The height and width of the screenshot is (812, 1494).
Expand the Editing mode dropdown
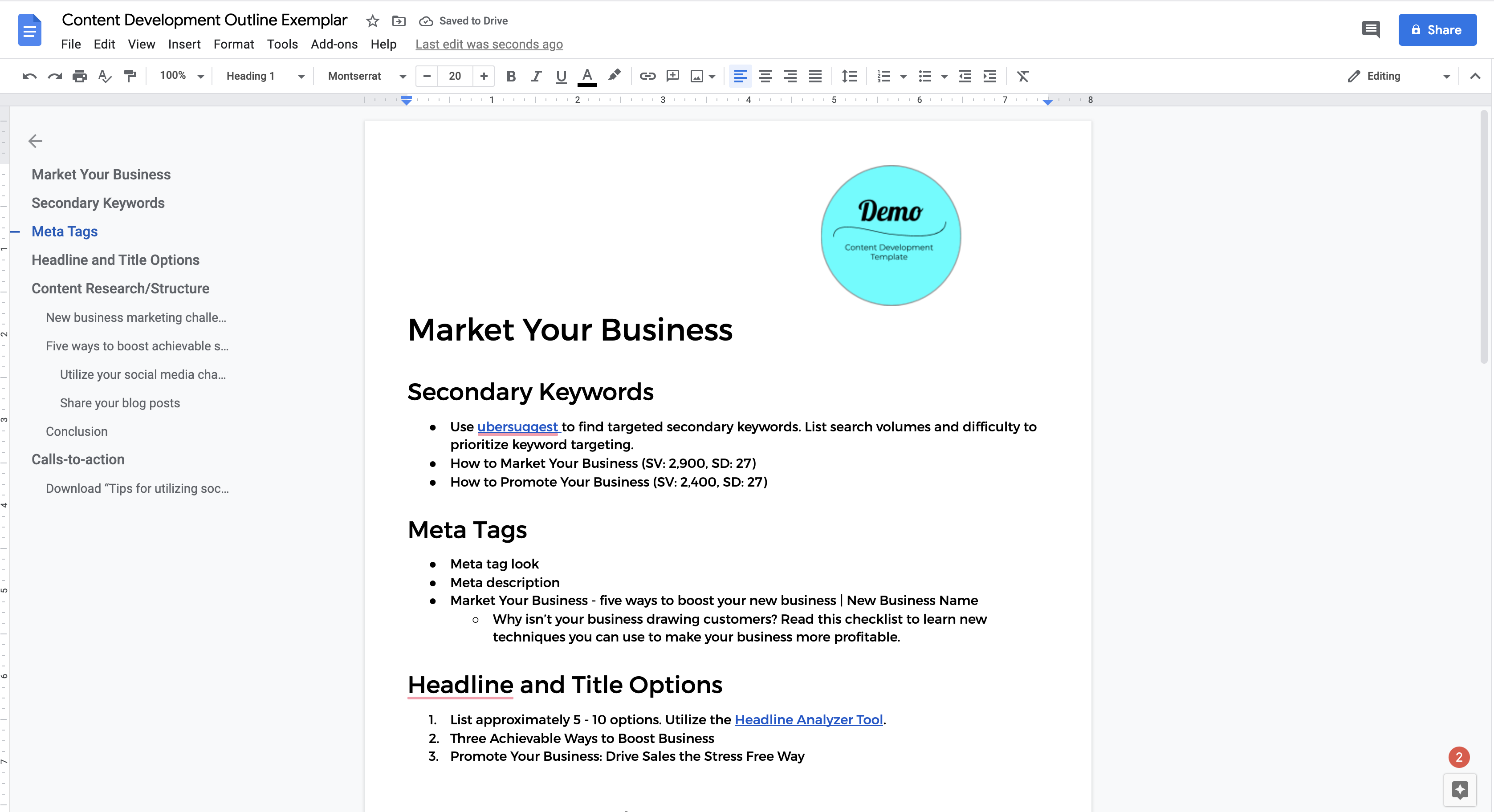coord(1398,76)
